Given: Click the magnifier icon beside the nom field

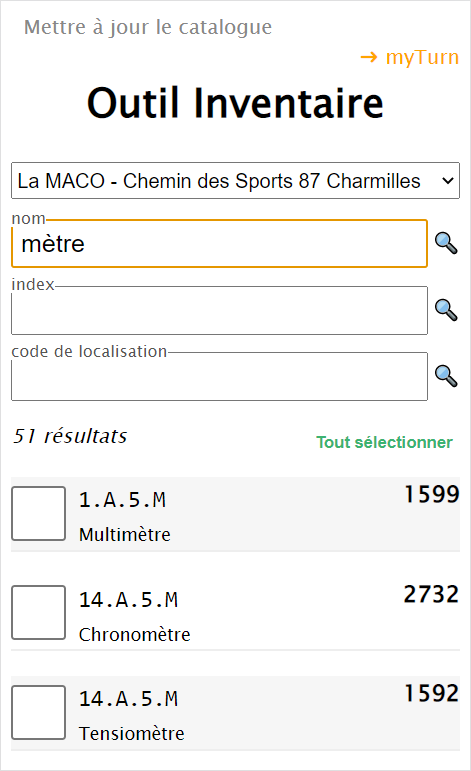Looking at the screenshot, I should (x=446, y=243).
